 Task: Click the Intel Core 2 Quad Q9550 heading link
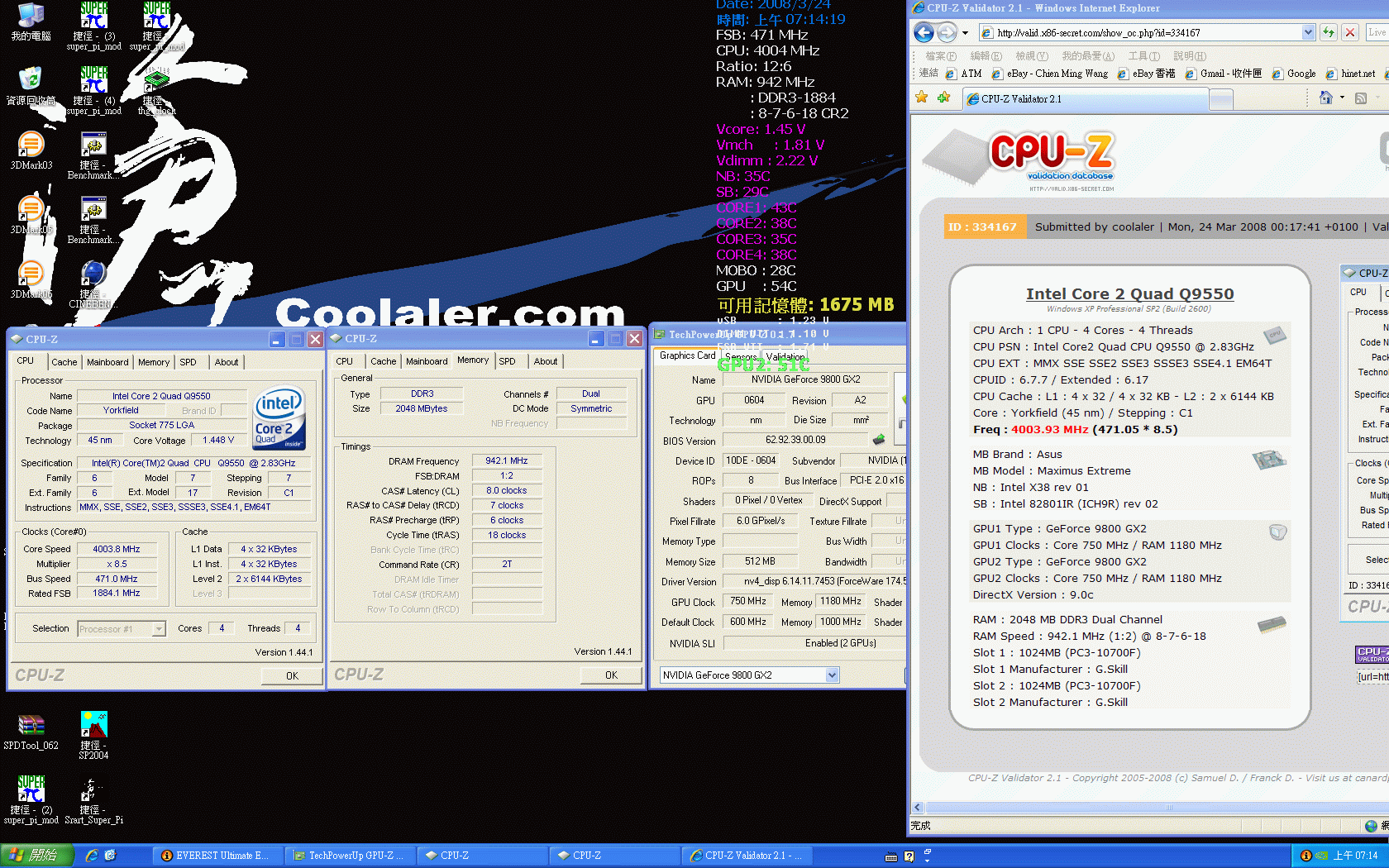(1129, 293)
